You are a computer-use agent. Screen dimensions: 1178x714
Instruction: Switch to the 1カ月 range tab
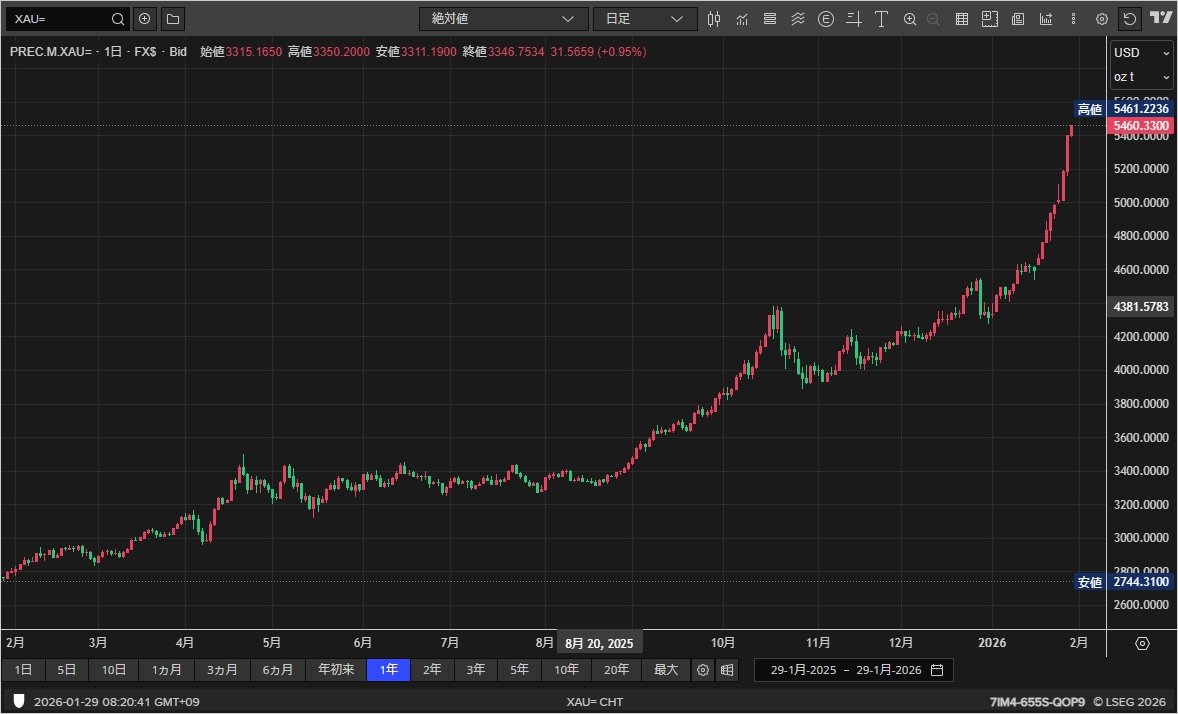click(x=166, y=670)
